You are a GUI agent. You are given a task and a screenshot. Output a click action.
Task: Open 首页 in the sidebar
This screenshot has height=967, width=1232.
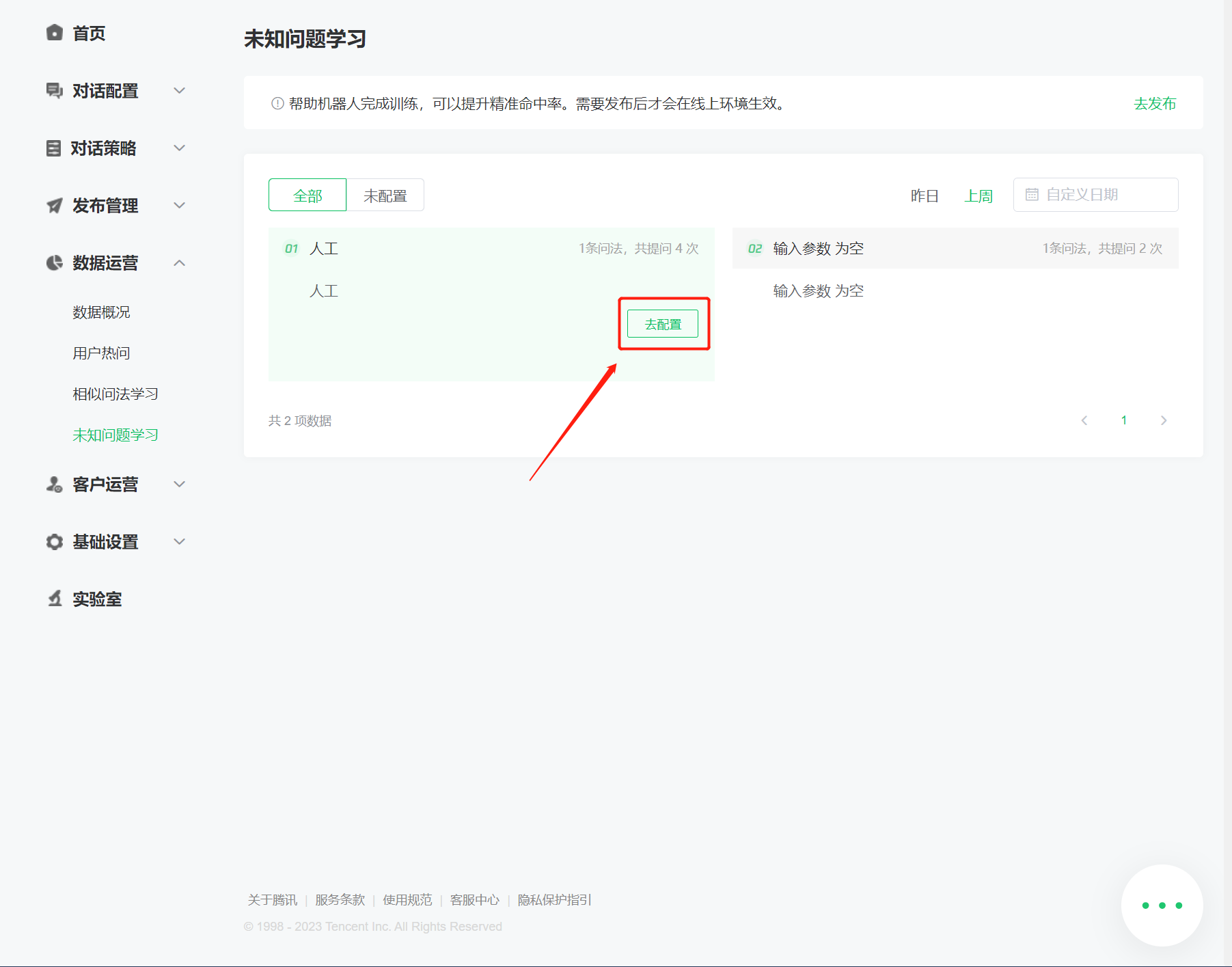coord(89,33)
